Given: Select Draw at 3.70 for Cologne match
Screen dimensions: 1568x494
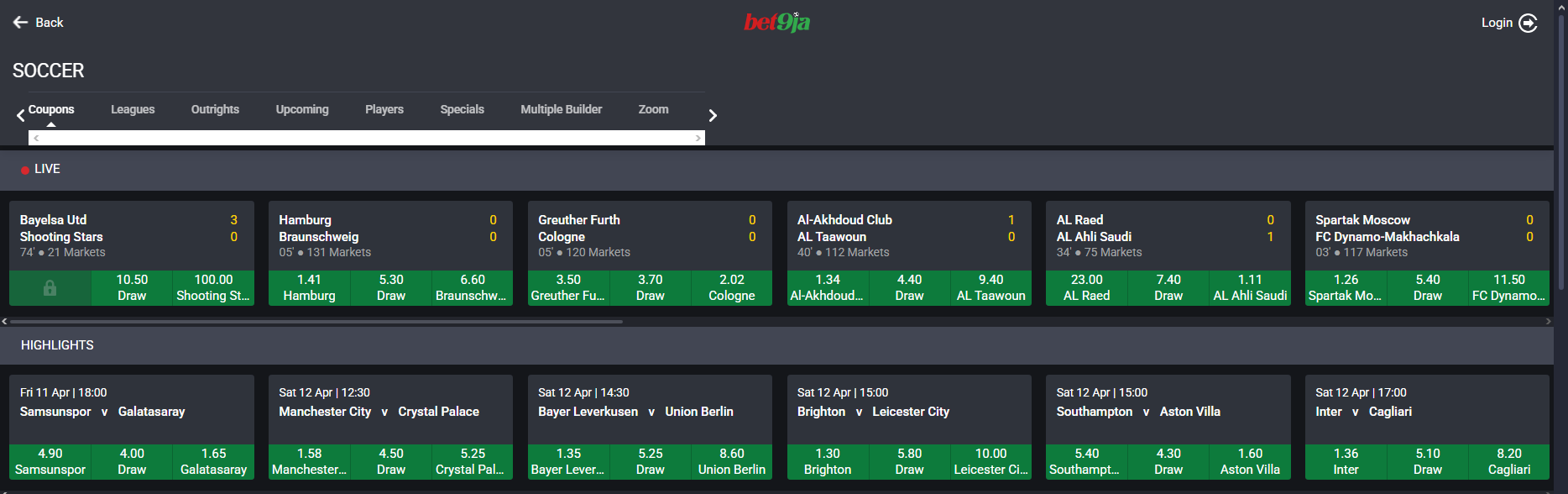Looking at the screenshot, I should click(x=651, y=288).
